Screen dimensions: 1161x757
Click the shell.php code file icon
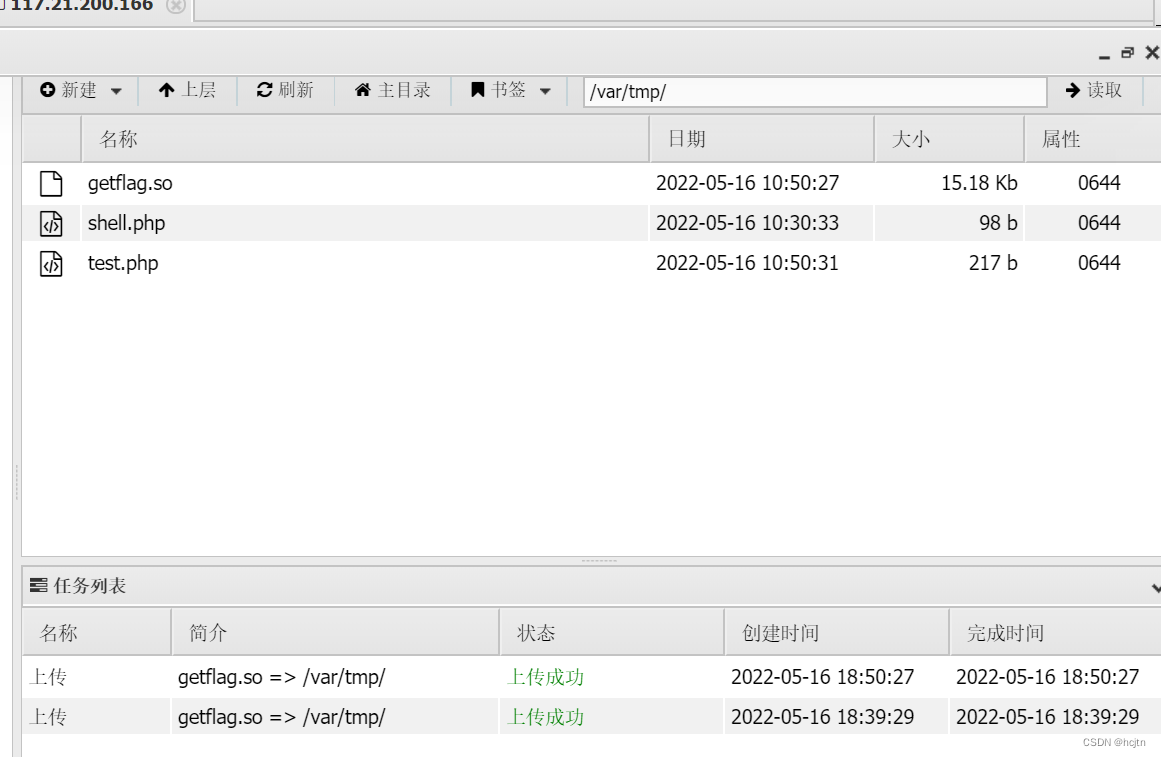(x=51, y=223)
